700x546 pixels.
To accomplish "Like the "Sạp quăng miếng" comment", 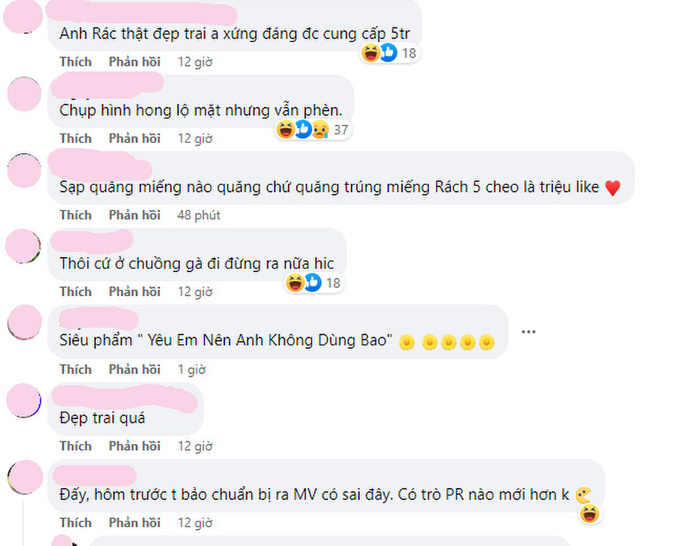I will [x=75, y=215].
